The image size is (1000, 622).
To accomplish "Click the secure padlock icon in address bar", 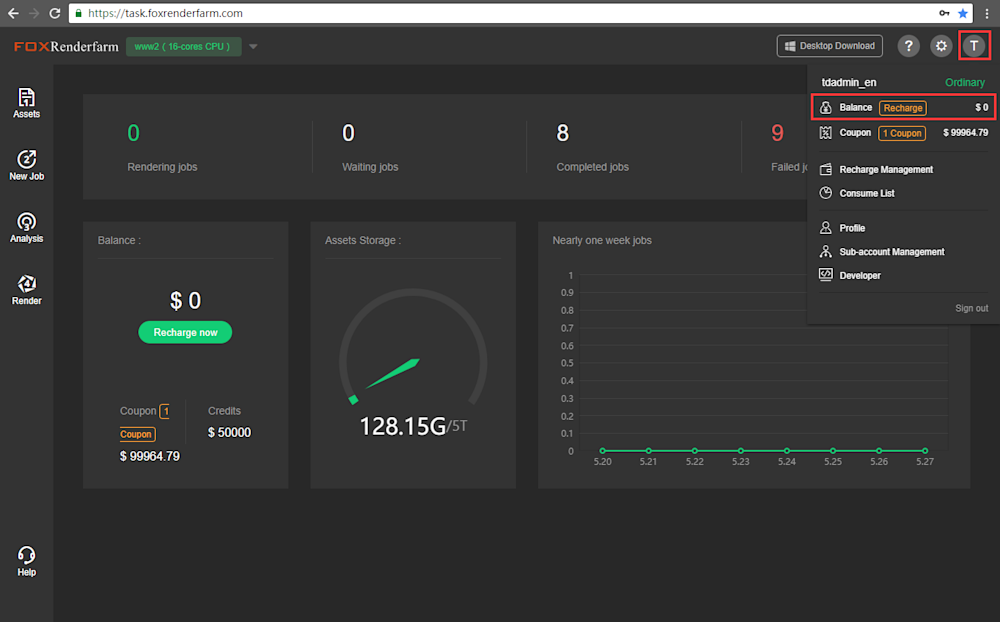I will (x=78, y=13).
